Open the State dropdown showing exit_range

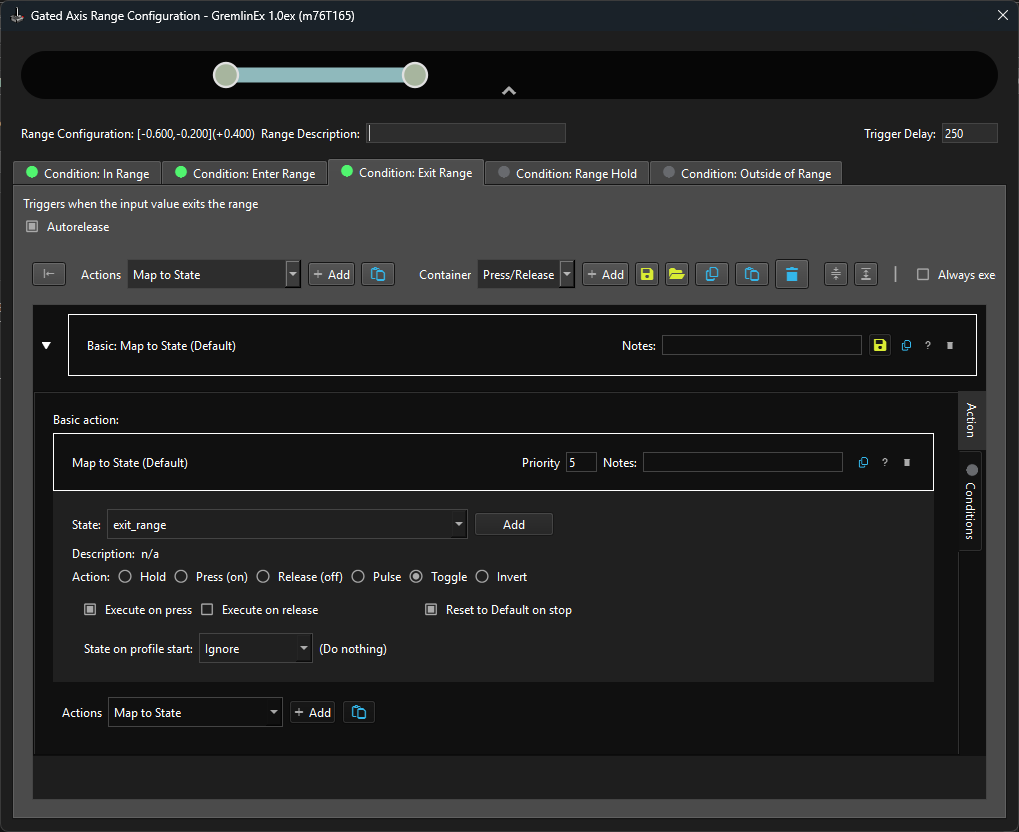click(x=286, y=524)
